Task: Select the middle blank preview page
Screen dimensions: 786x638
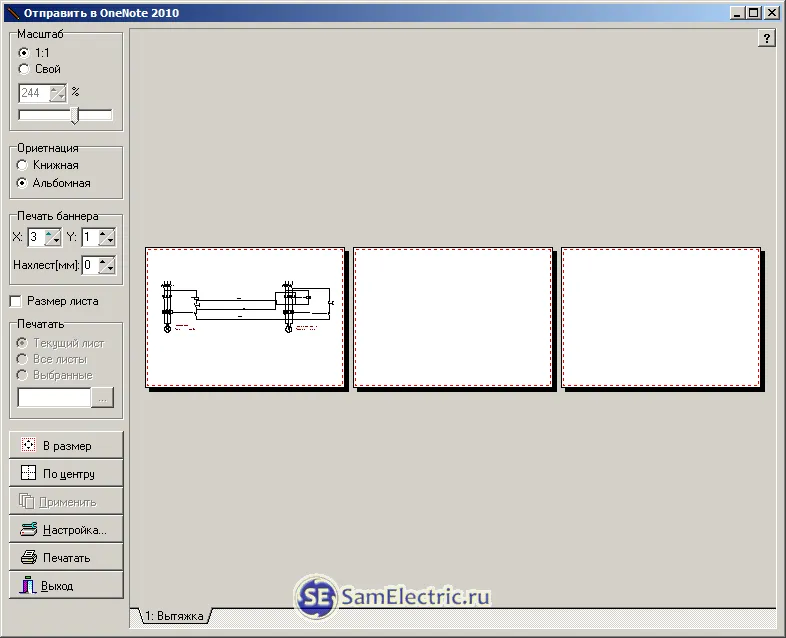Action: [x=453, y=318]
